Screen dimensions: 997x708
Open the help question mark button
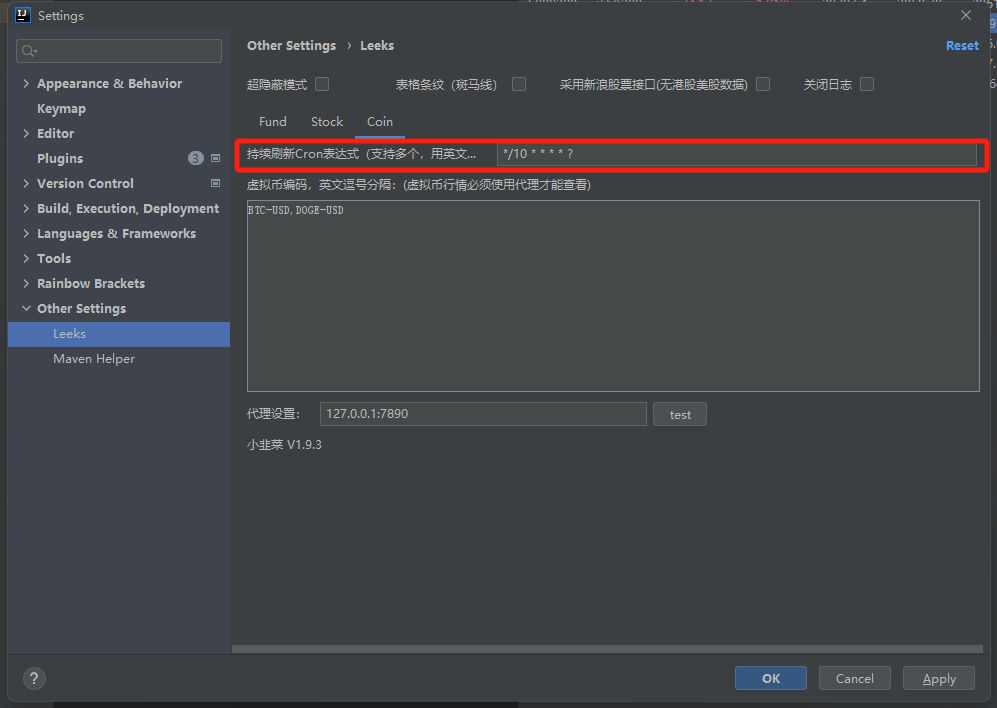(34, 678)
